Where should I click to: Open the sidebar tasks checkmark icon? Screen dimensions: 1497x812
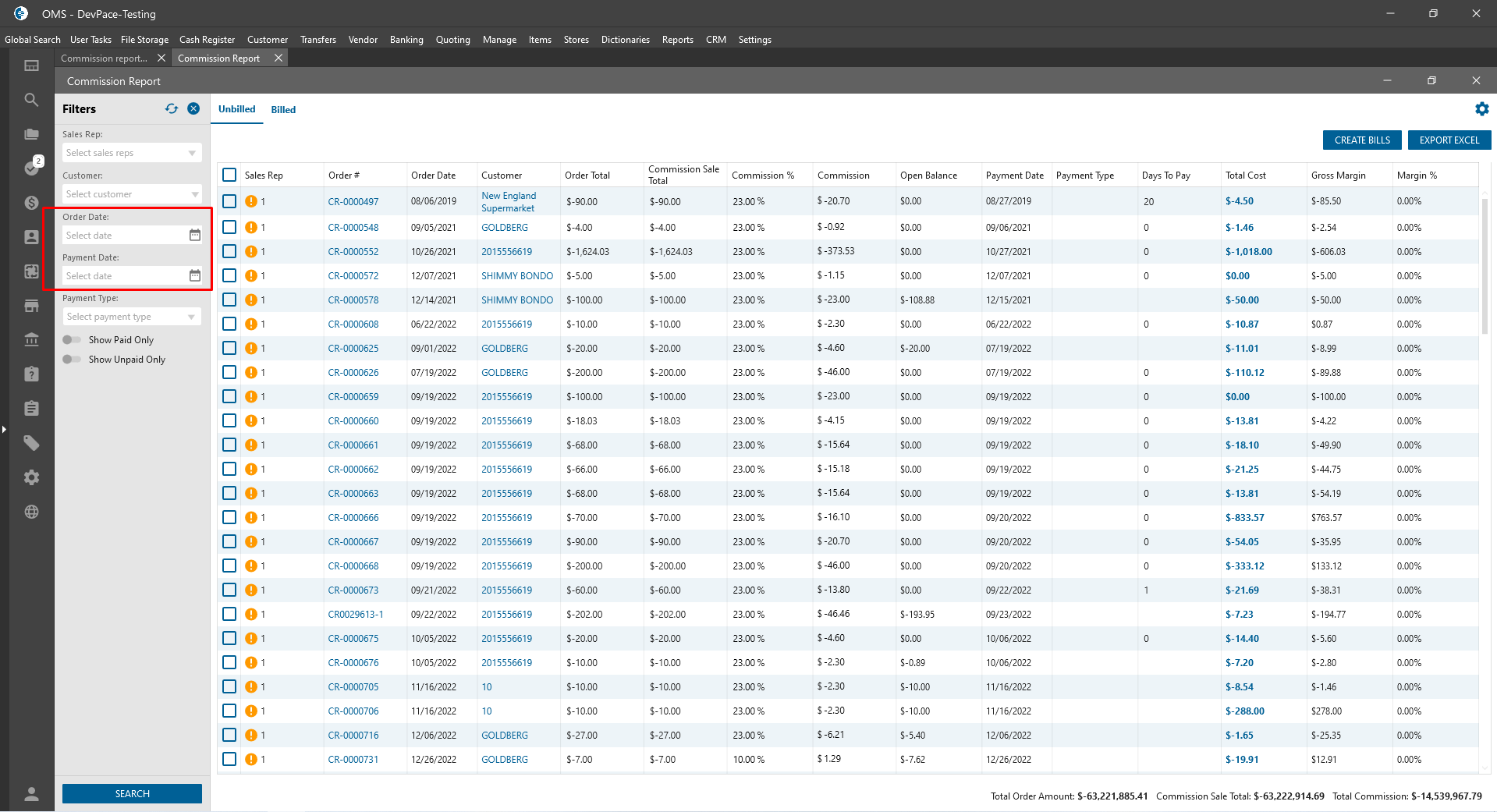(31, 168)
